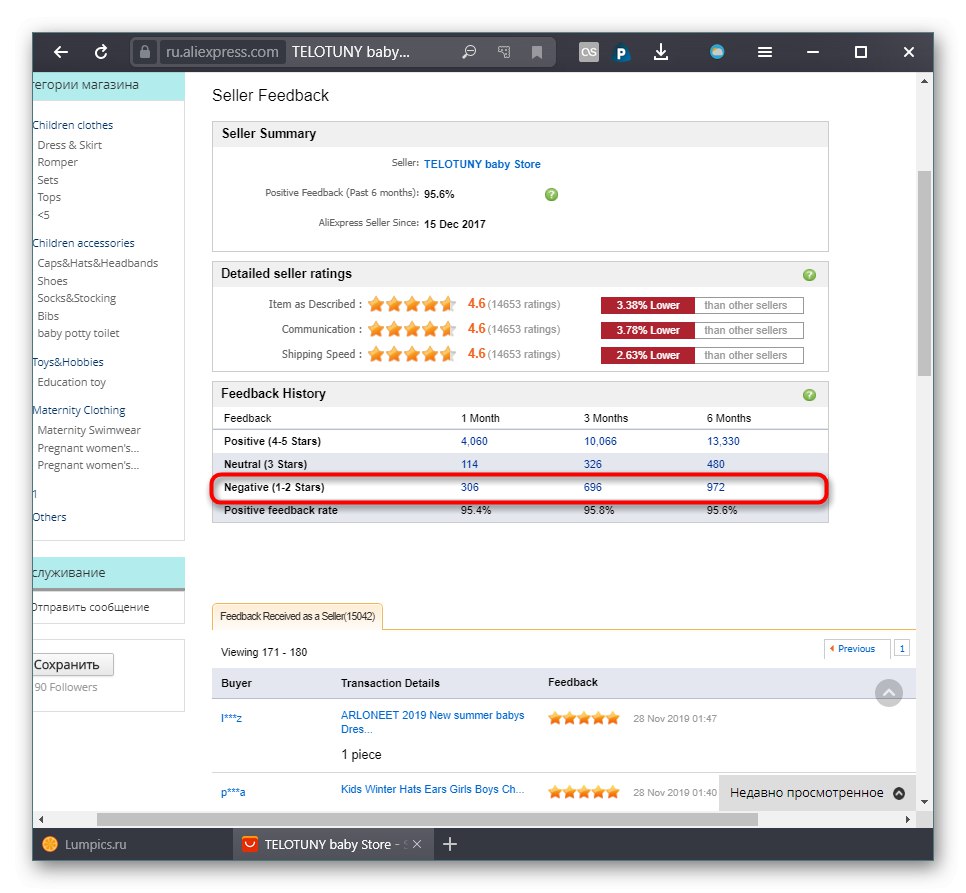The height and width of the screenshot is (893, 966).
Task: Open 1 Month neutral count 114
Action: pyautogui.click(x=469, y=464)
